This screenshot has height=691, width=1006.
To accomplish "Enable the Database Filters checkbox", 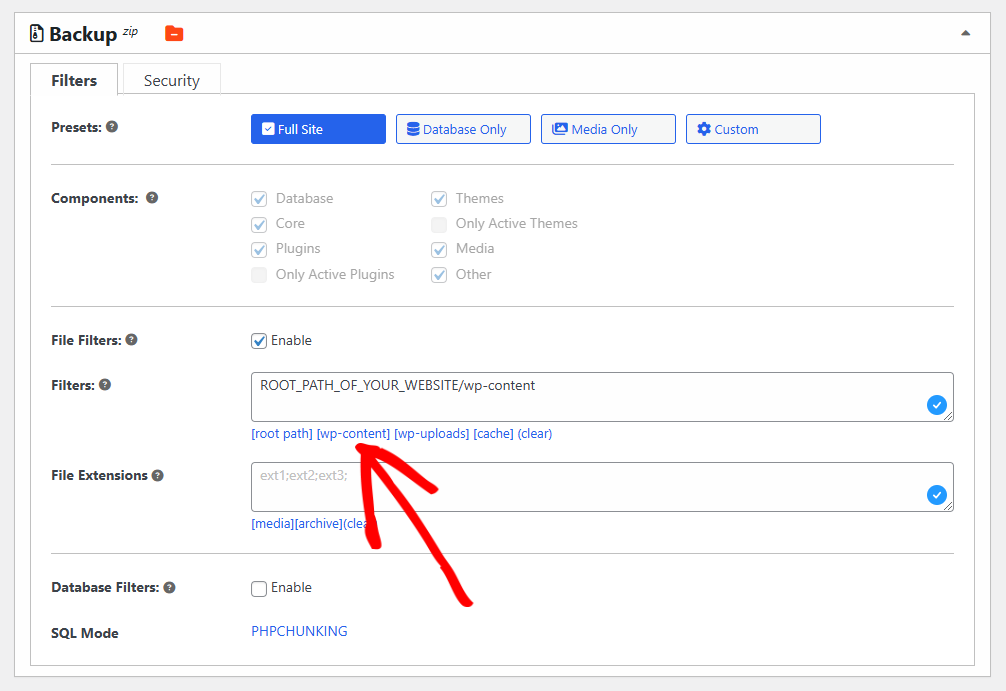I will click(x=259, y=589).
